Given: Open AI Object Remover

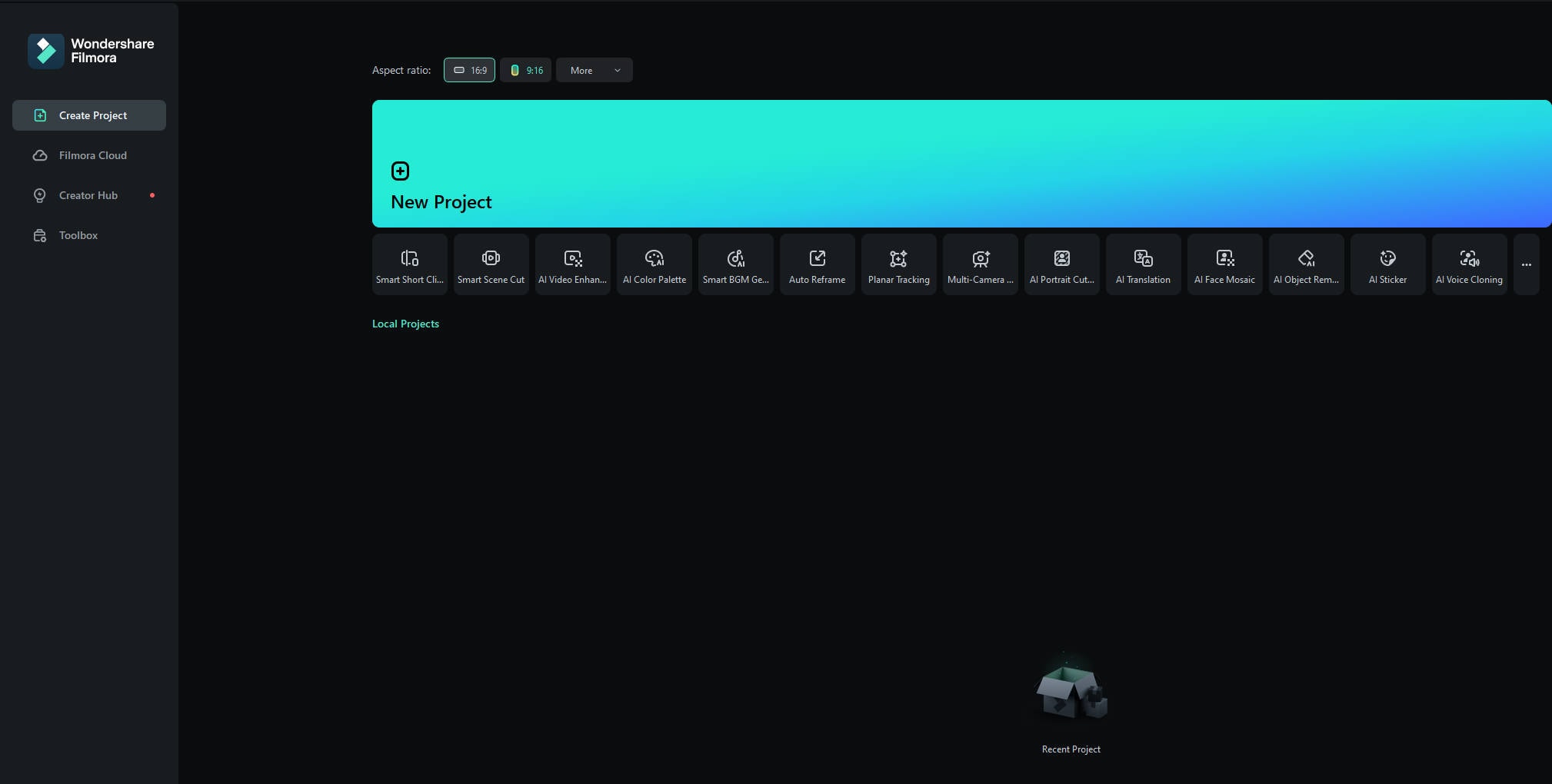Looking at the screenshot, I should click(1307, 264).
